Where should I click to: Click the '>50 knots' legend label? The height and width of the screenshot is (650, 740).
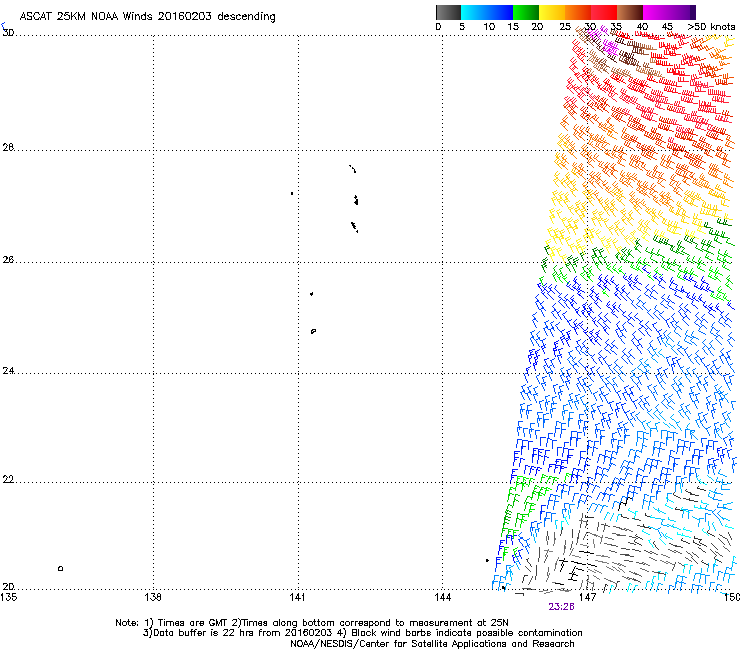pos(711,27)
